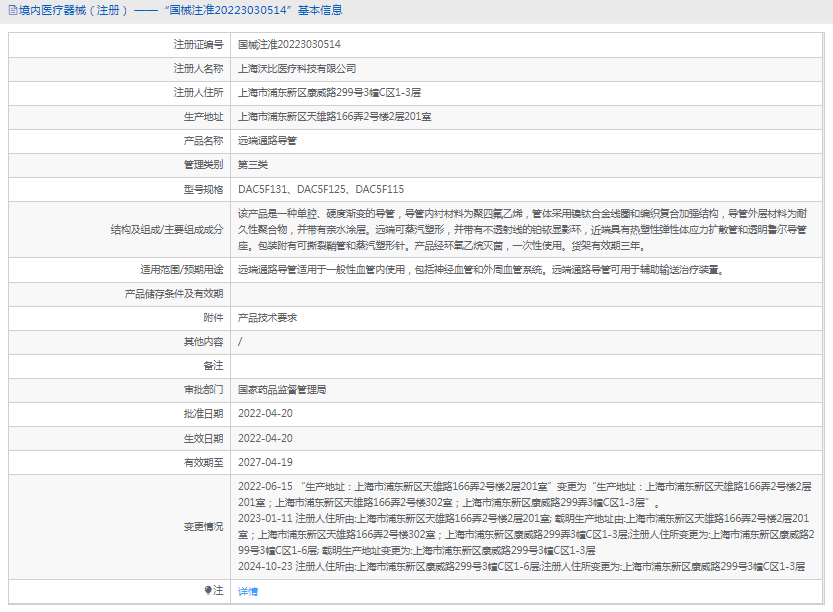Click the 生效日期 row label
Screen dimensions: 833x612
pos(203,439)
